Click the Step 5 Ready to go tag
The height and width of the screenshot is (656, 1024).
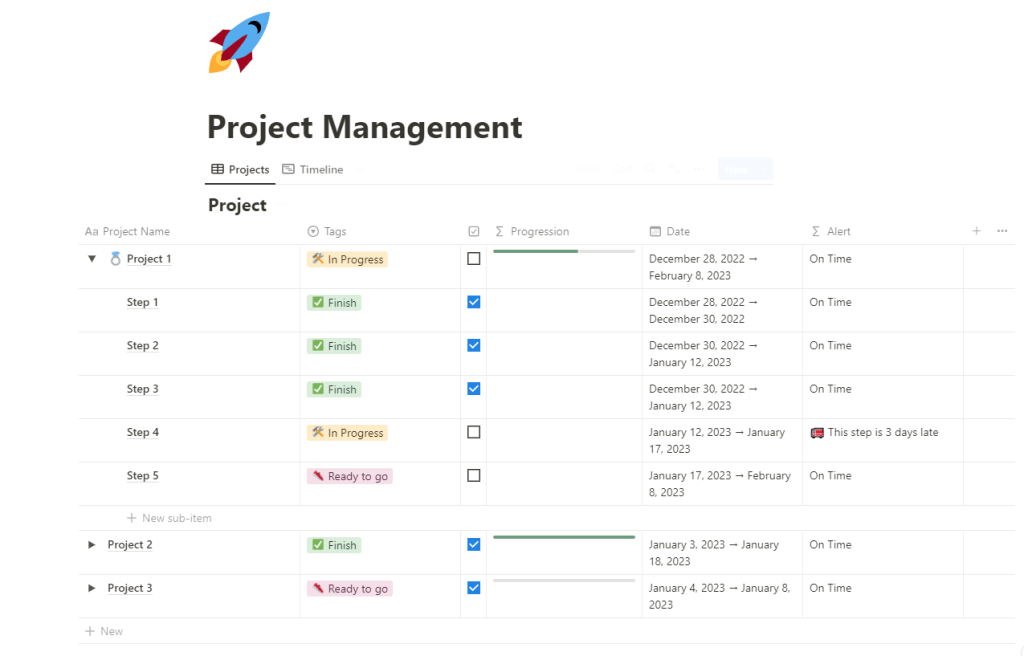349,477
